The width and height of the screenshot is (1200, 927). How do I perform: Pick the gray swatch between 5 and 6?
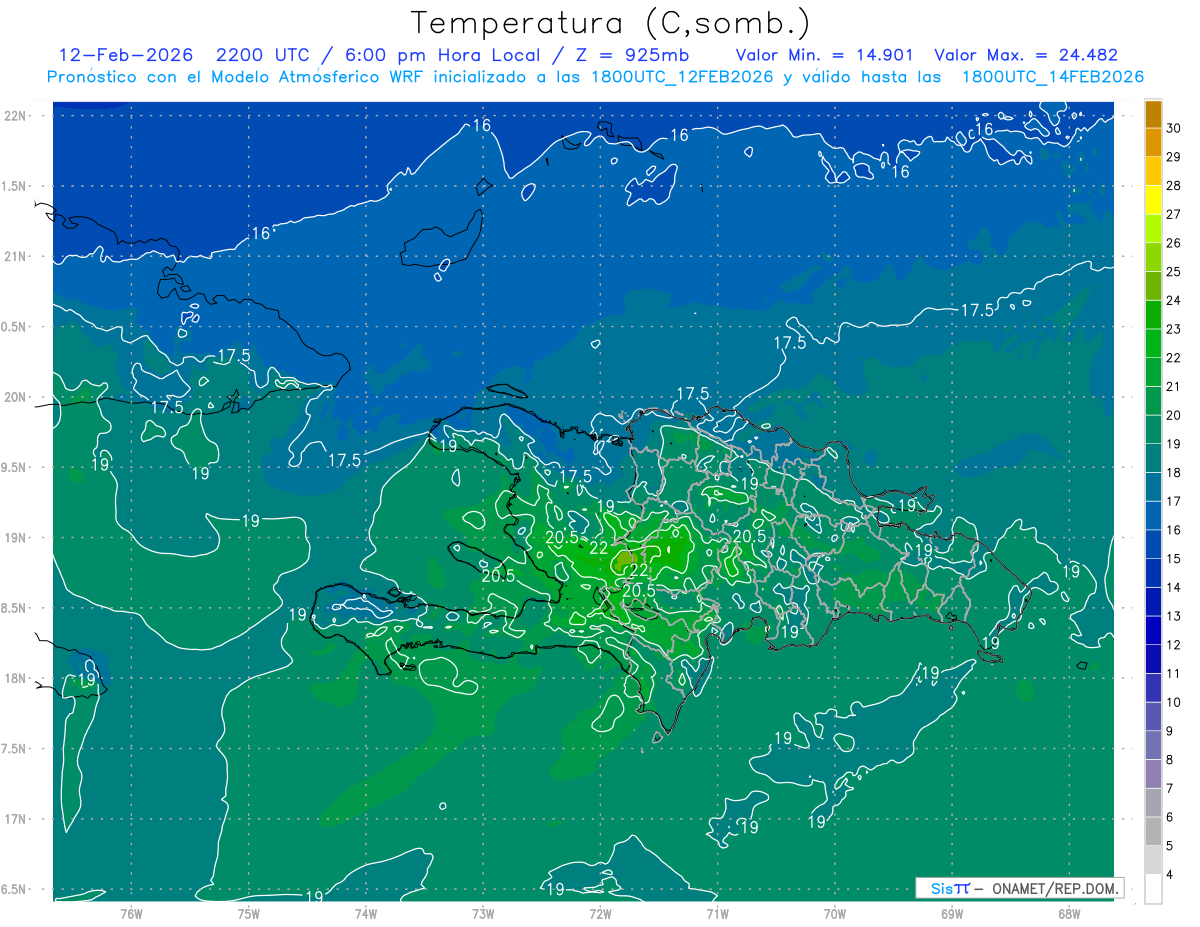click(1153, 831)
